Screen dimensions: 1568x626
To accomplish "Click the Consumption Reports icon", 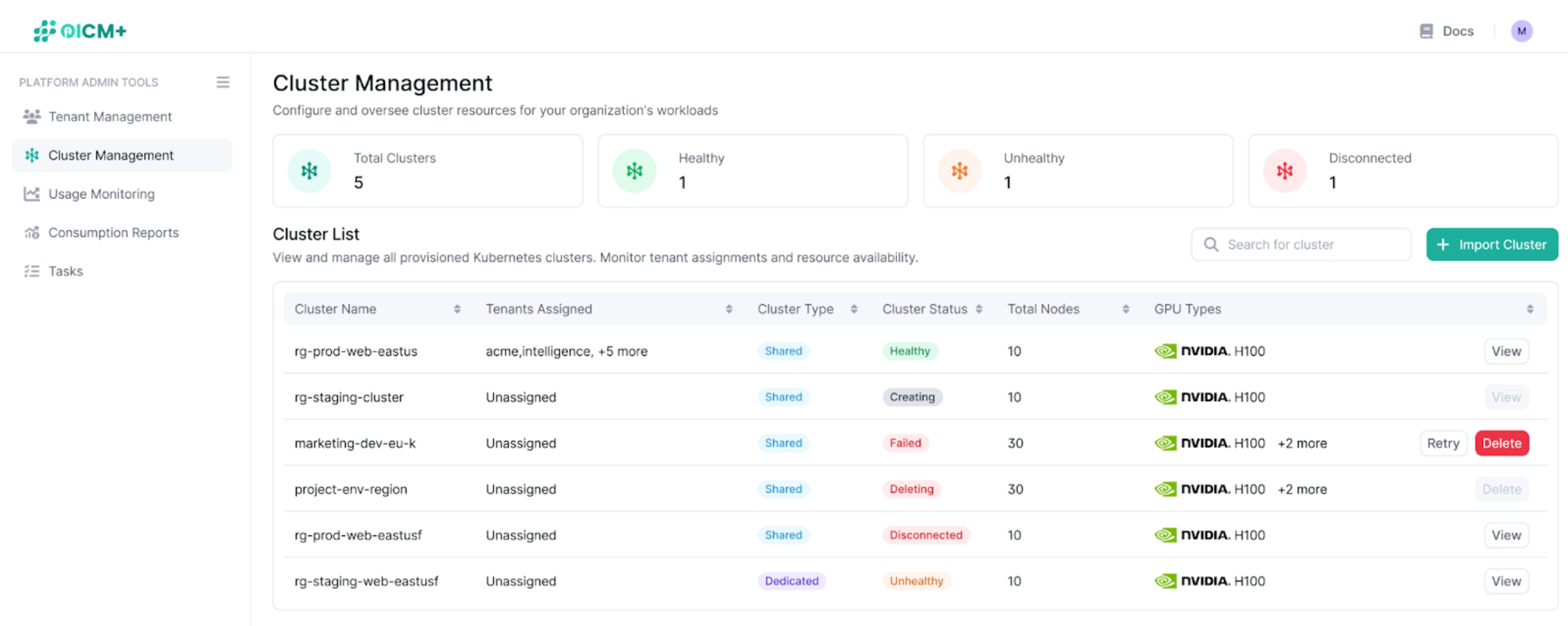I will point(31,232).
